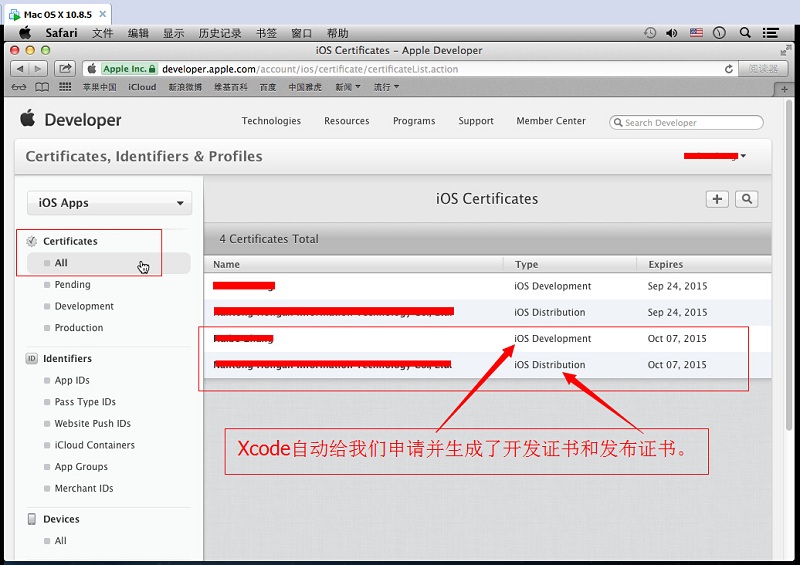The height and width of the screenshot is (565, 800).
Task: Open Spotlight search in menu bar
Action: click(x=745, y=33)
